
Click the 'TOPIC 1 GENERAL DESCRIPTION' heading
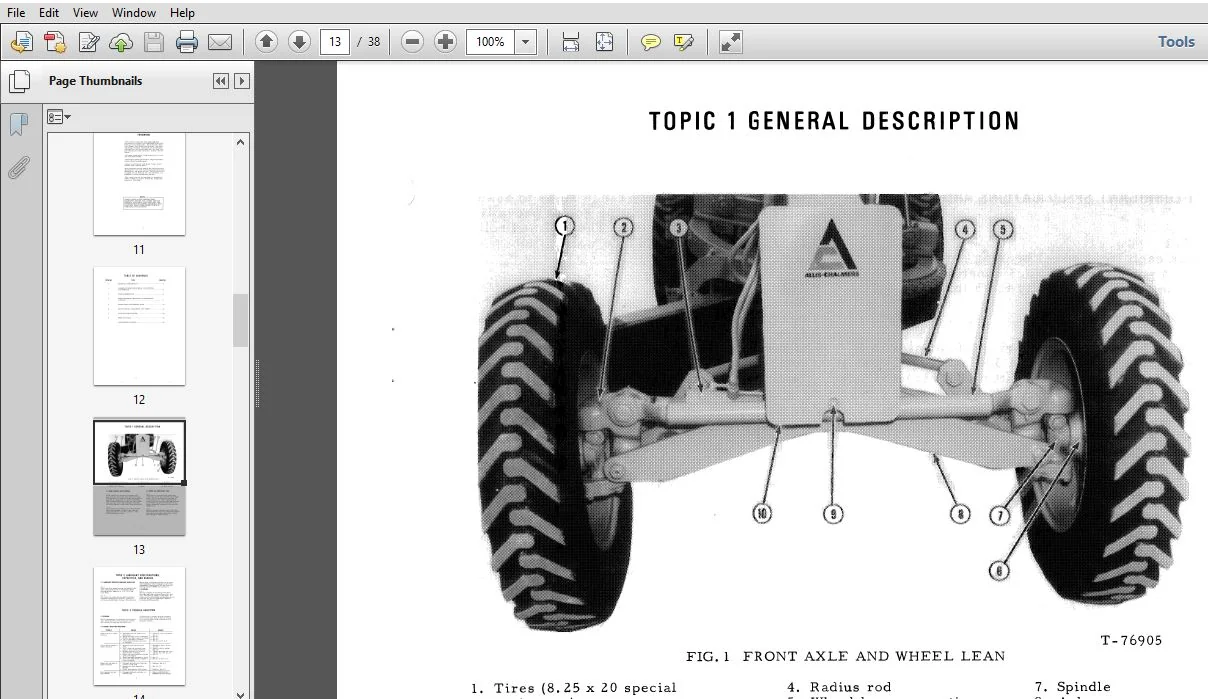coord(834,122)
